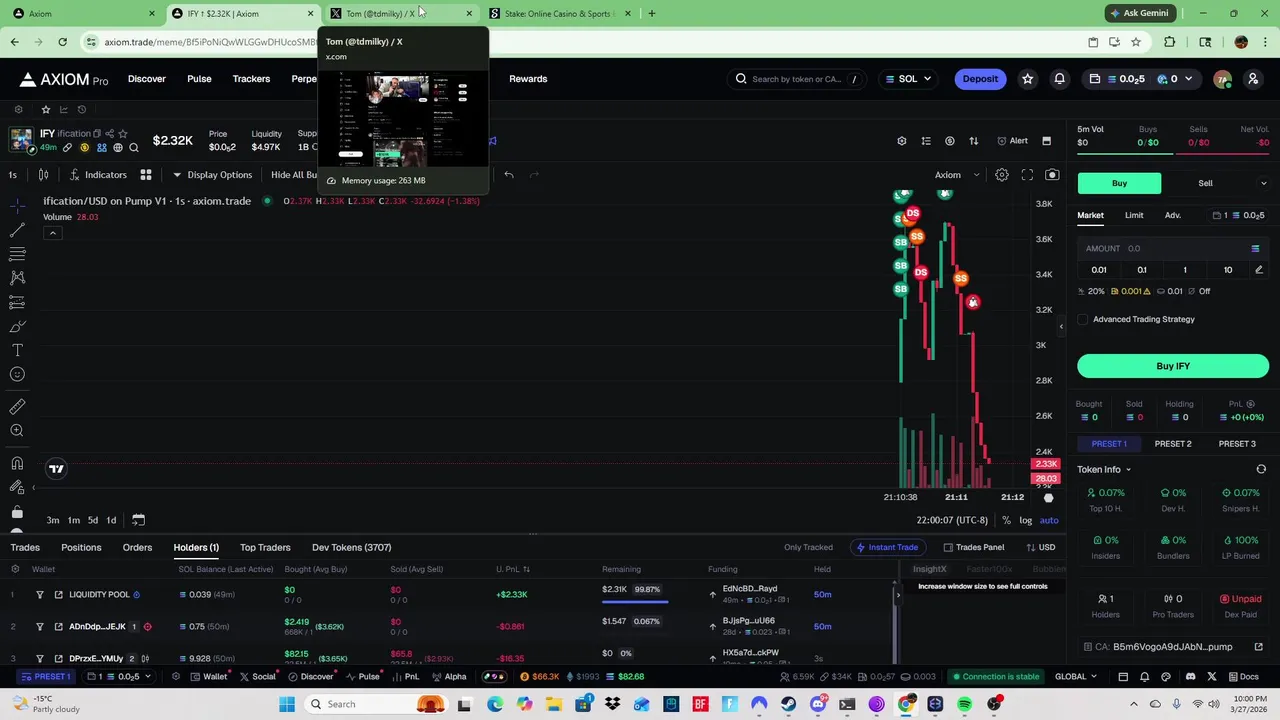Search IFY token with magnifier icon
This screenshot has width=1280, height=720.
134,148
